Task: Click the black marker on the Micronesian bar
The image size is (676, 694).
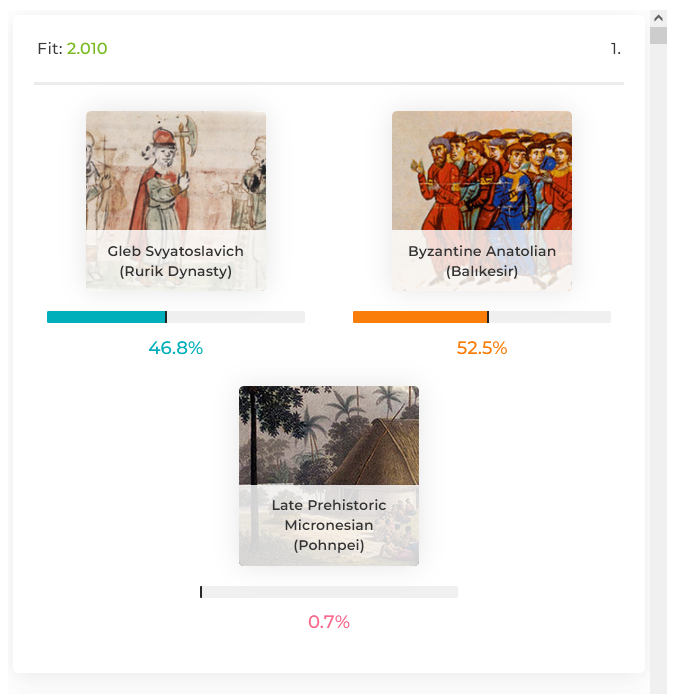Action: (x=201, y=592)
